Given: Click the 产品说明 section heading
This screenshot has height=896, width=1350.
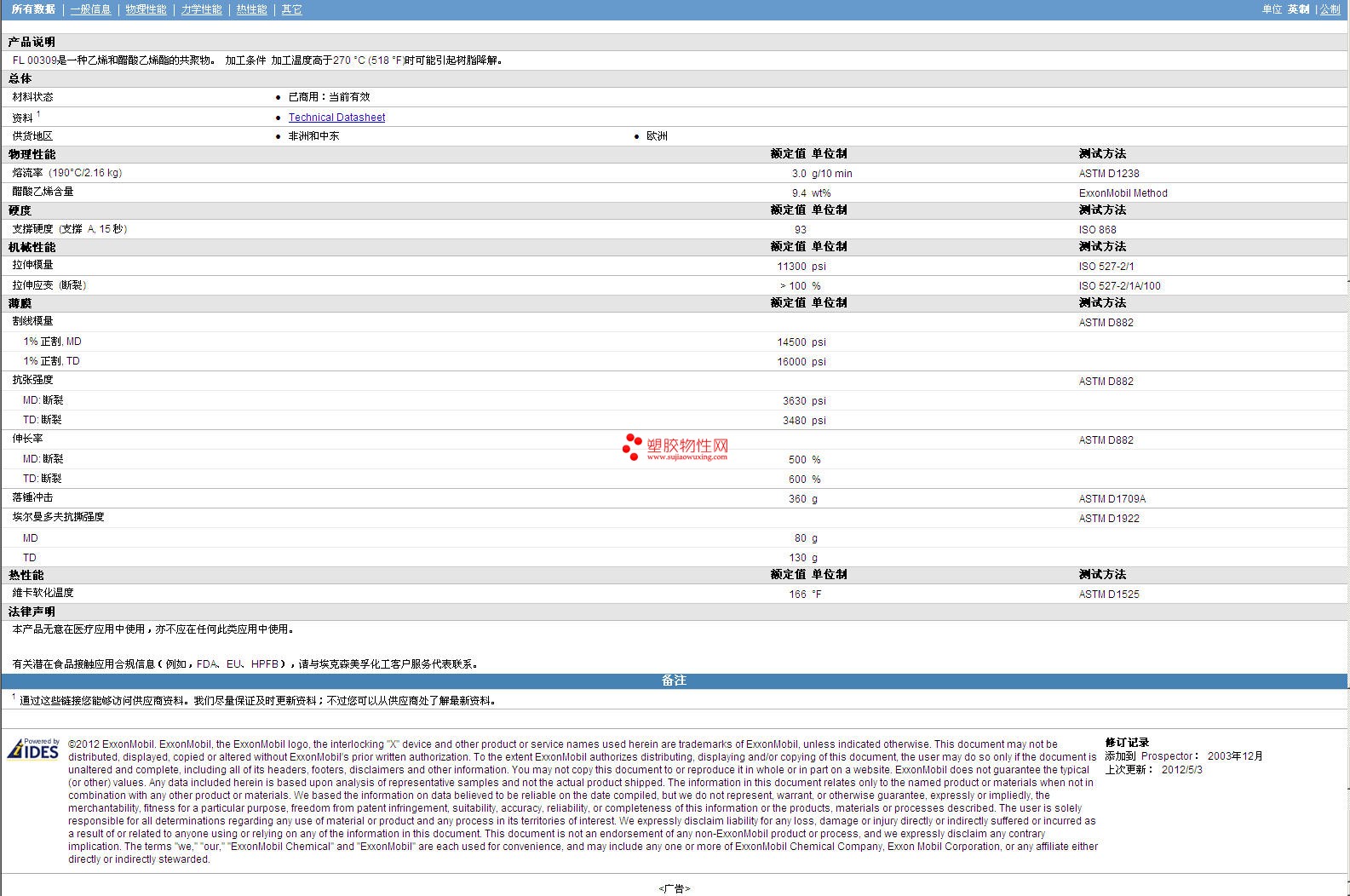Looking at the screenshot, I should coord(32,42).
